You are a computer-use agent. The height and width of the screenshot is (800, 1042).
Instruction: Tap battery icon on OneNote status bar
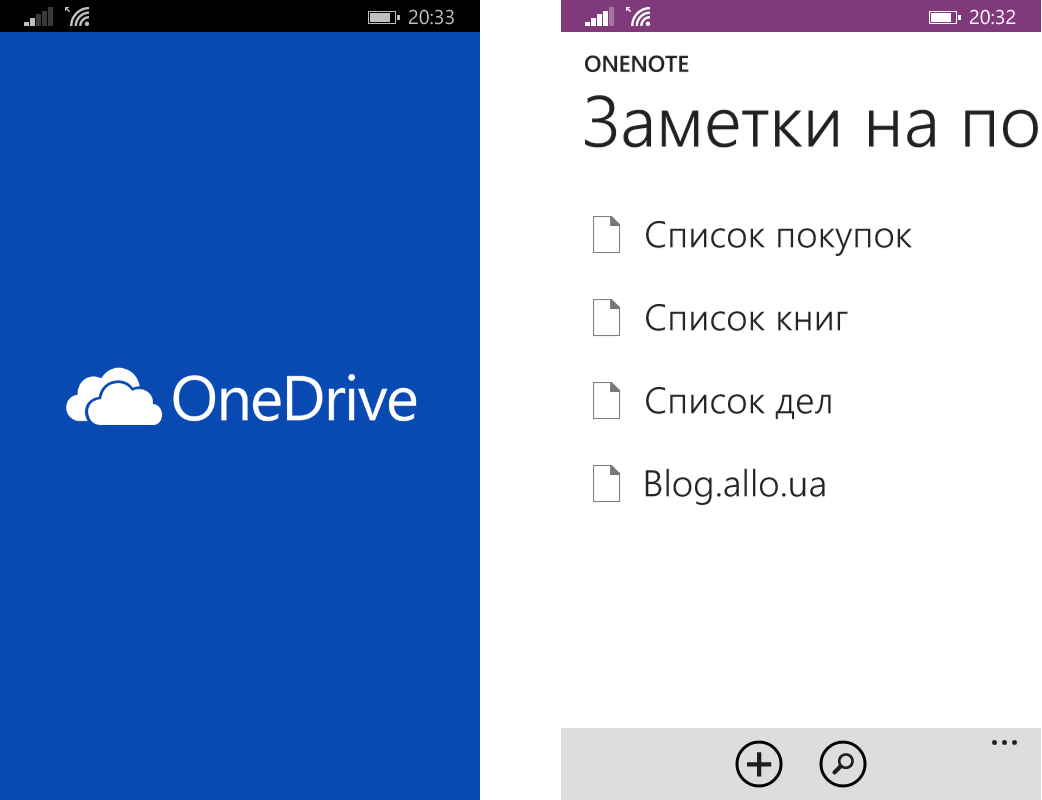[x=944, y=17]
